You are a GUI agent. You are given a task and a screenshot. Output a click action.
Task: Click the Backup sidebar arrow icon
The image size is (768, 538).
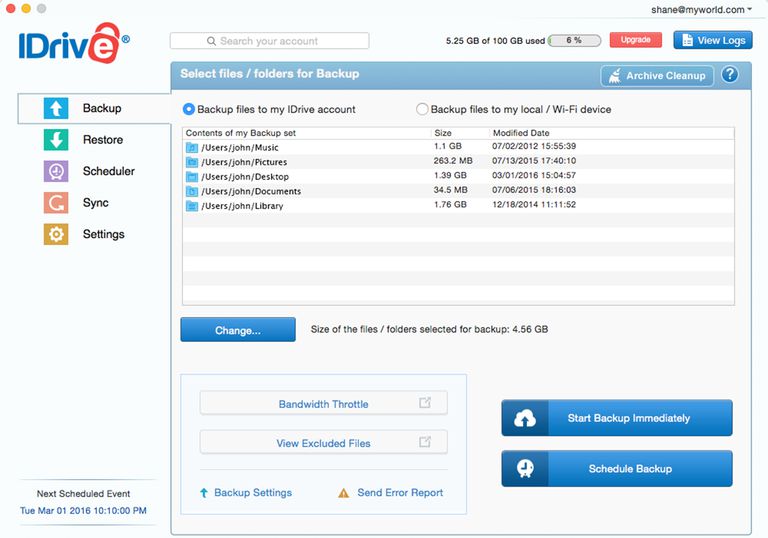[56, 108]
